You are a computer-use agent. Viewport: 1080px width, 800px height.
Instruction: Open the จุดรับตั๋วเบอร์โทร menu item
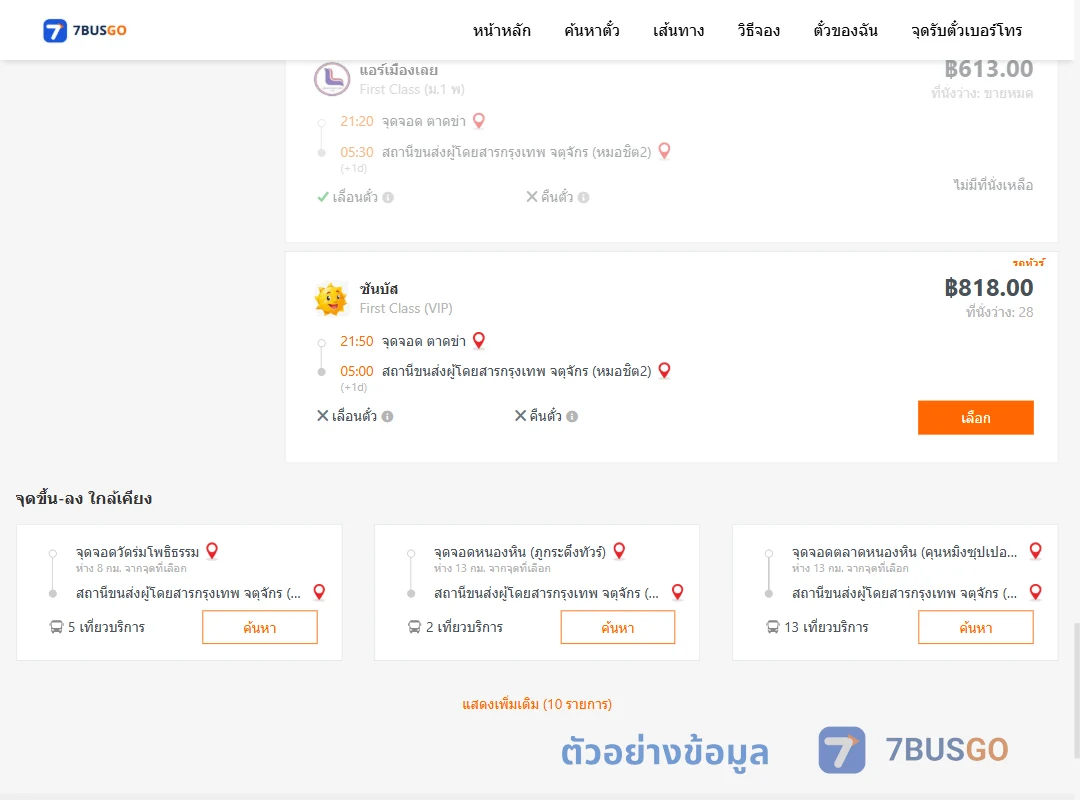coord(966,30)
